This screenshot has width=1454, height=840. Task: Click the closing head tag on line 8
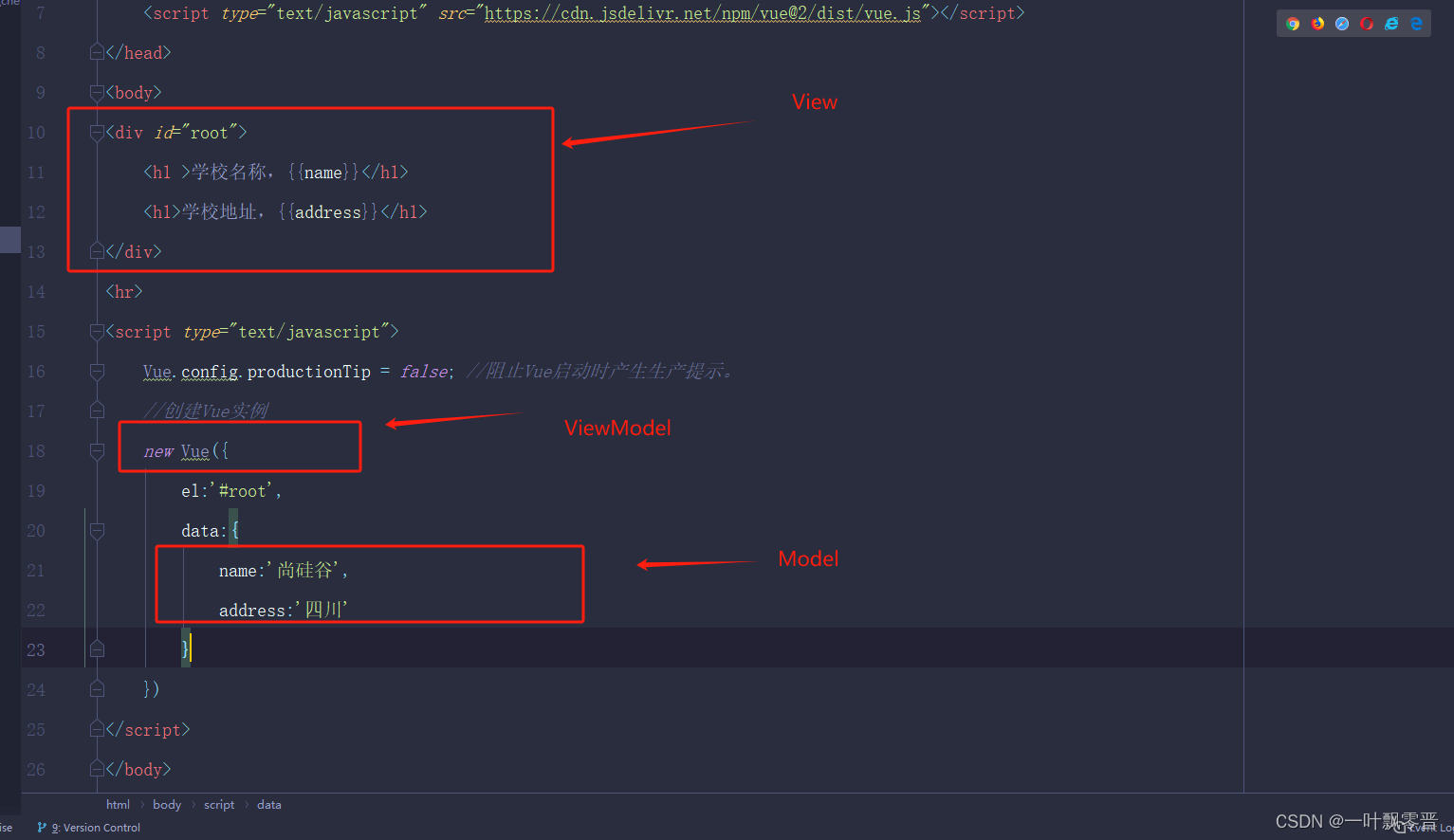pos(138,53)
